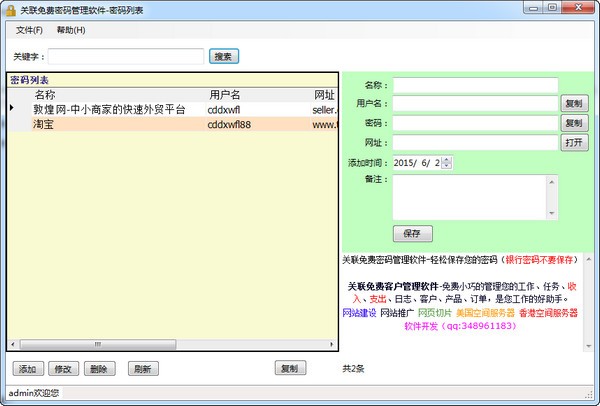Click the www. URL cell in 淘宝 row
This screenshot has height=406, width=600.
coord(324,124)
